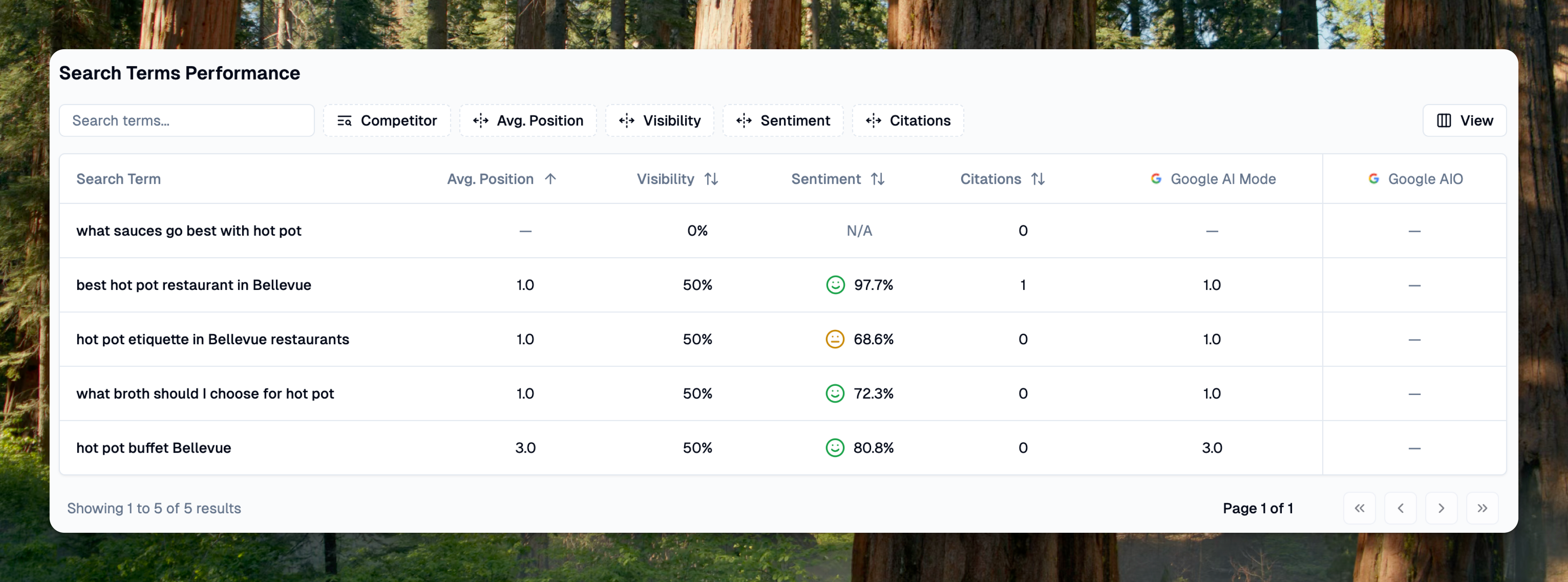This screenshot has height=582, width=1568.
Task: Go to the next page
Action: 1441,509
